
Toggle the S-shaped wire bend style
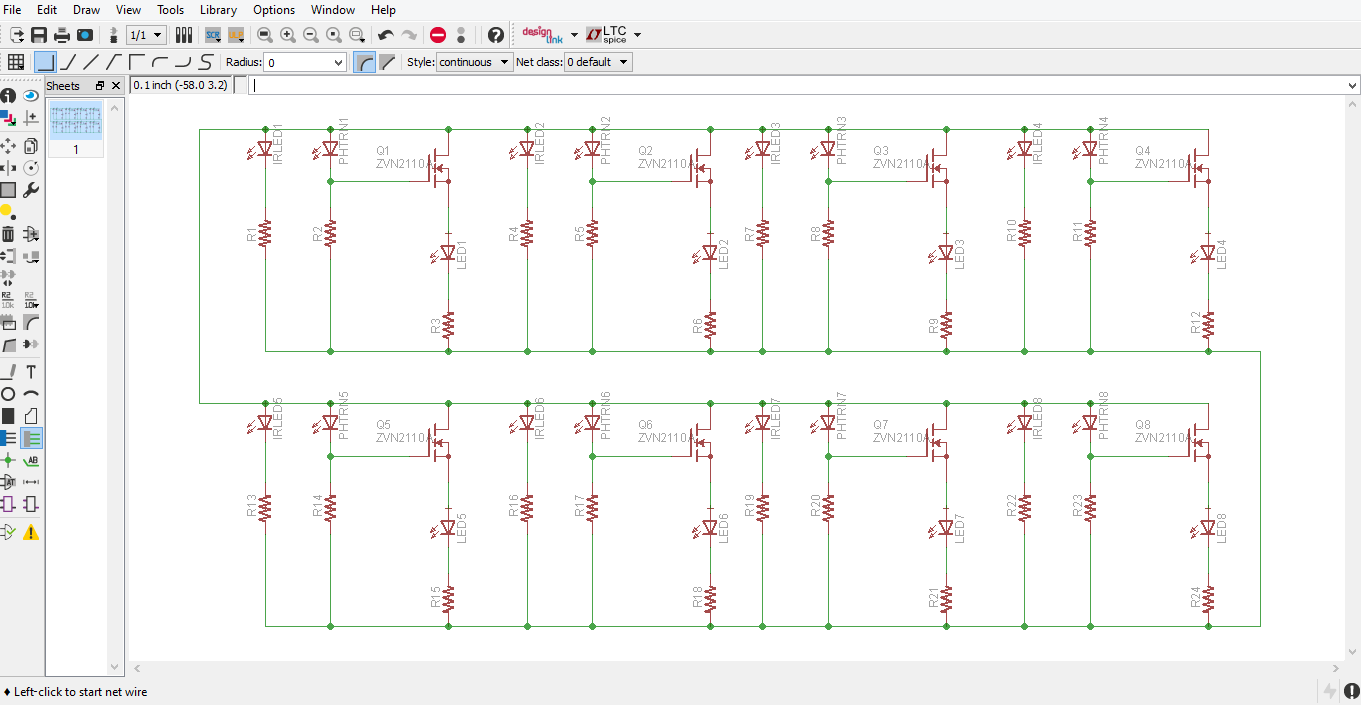[204, 61]
